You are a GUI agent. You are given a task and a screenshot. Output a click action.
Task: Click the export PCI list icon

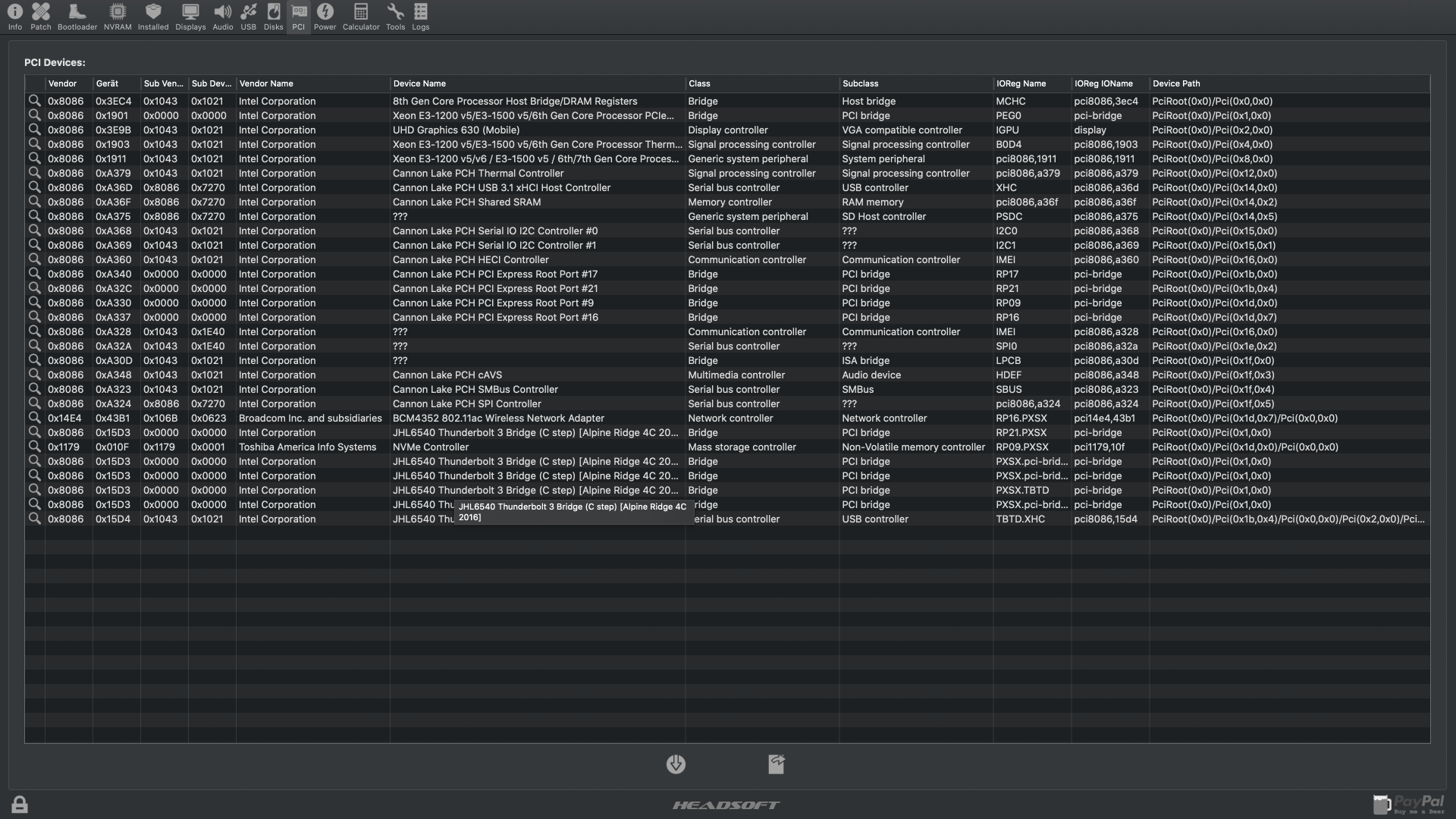[777, 764]
